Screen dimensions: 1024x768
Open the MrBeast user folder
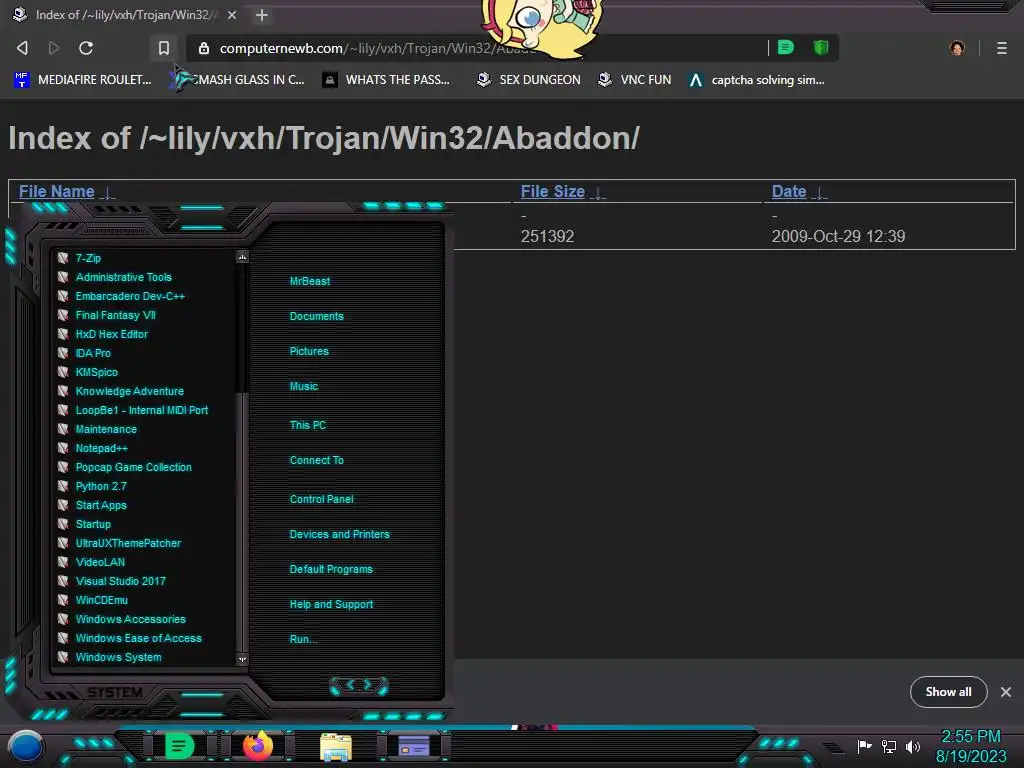pyautogui.click(x=310, y=281)
